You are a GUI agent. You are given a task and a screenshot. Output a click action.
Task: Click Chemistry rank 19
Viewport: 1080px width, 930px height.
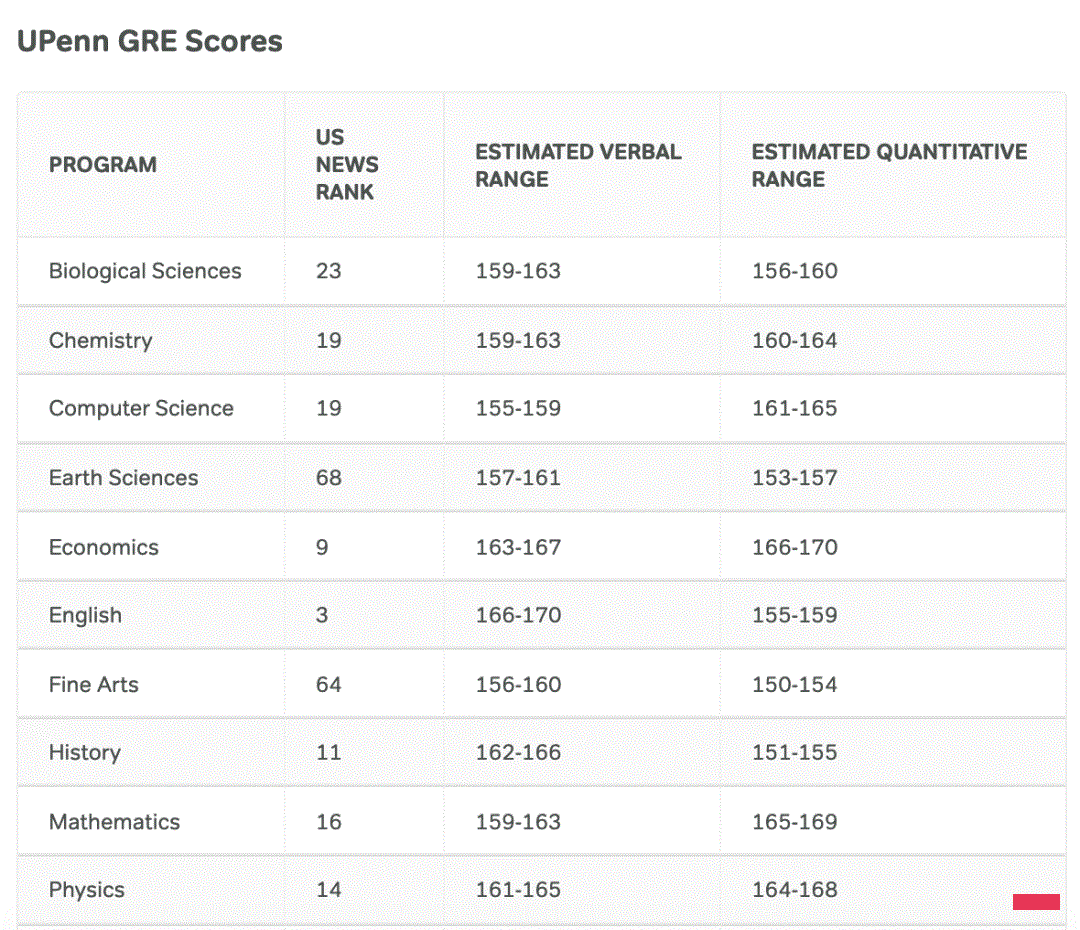click(x=329, y=340)
